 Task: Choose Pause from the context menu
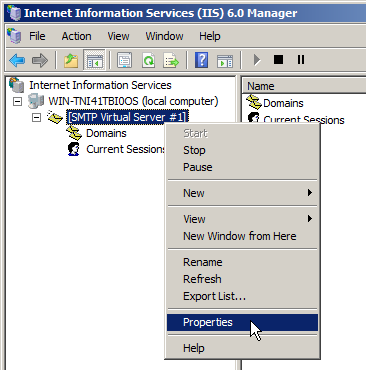coord(242,167)
